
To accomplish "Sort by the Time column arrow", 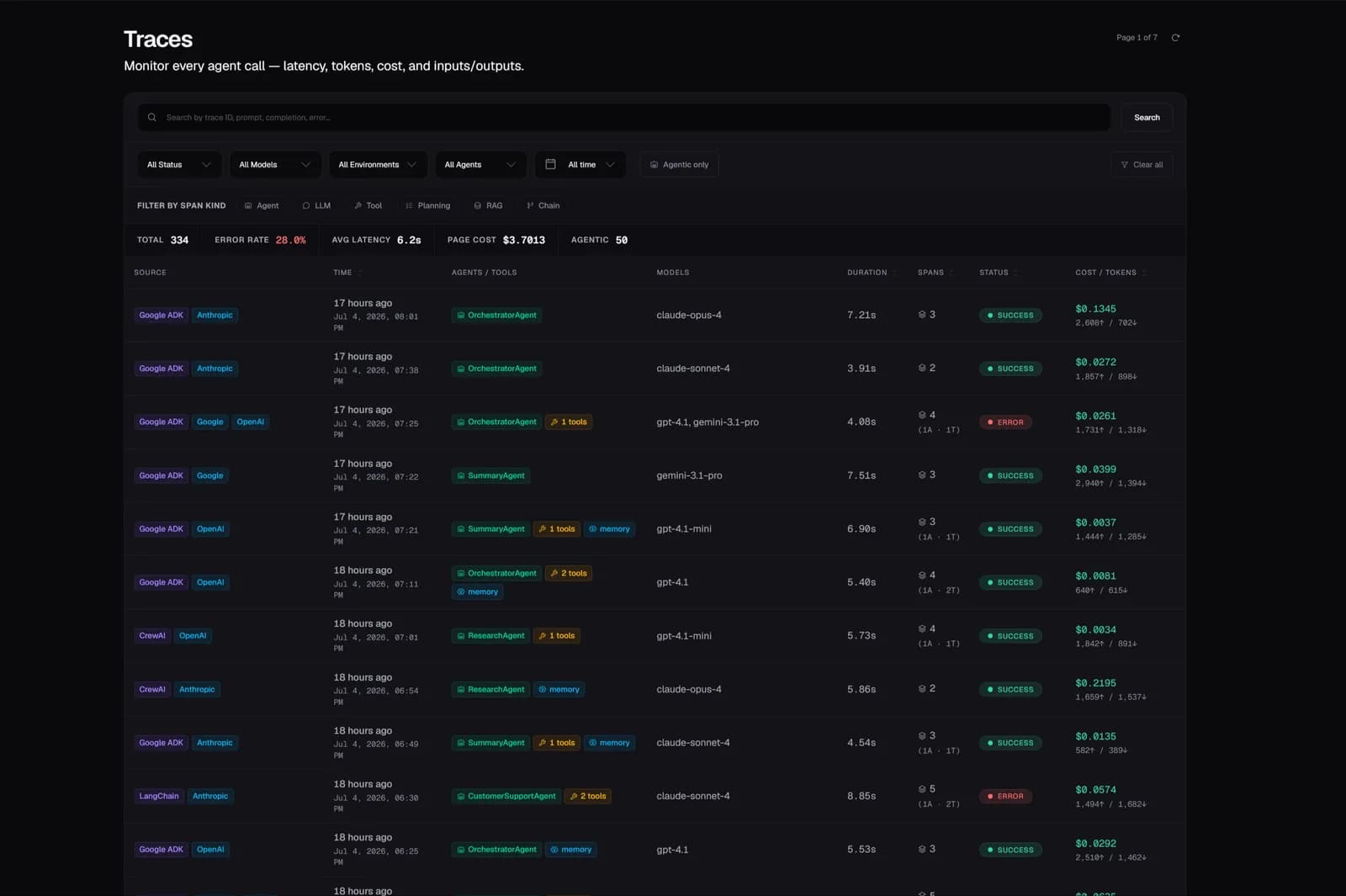I will (x=360, y=273).
